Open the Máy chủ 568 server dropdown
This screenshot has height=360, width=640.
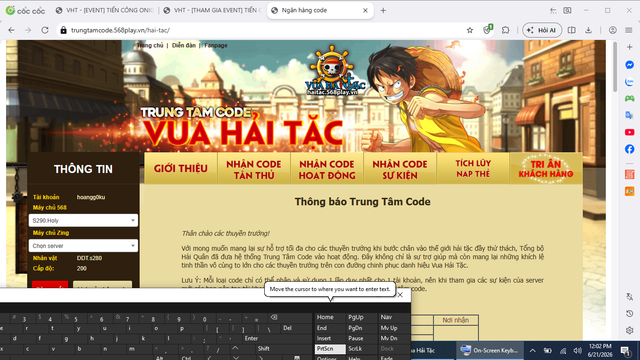click(x=83, y=220)
